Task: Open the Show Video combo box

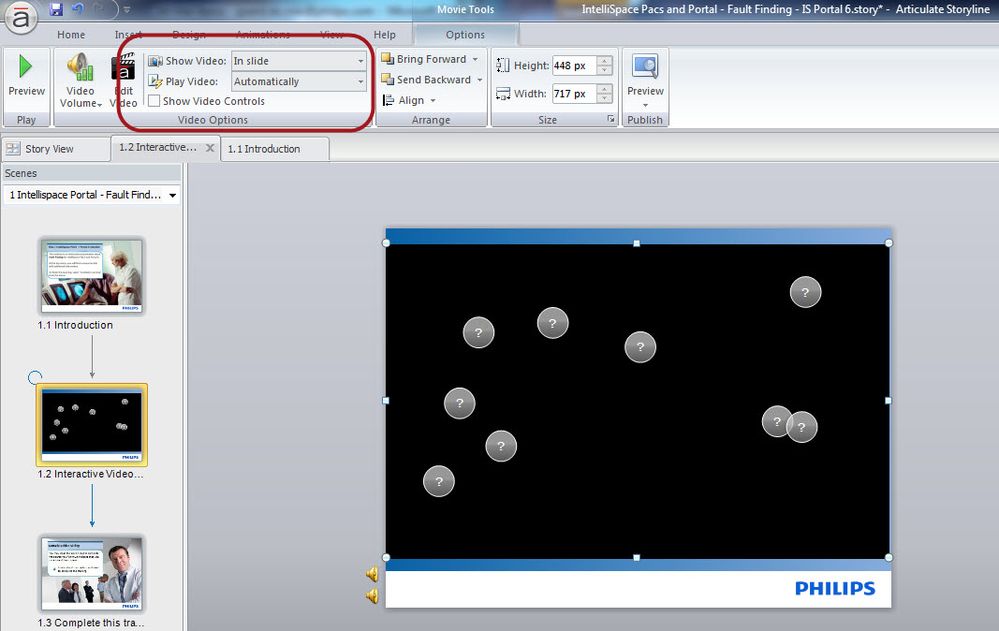Action: pos(299,61)
